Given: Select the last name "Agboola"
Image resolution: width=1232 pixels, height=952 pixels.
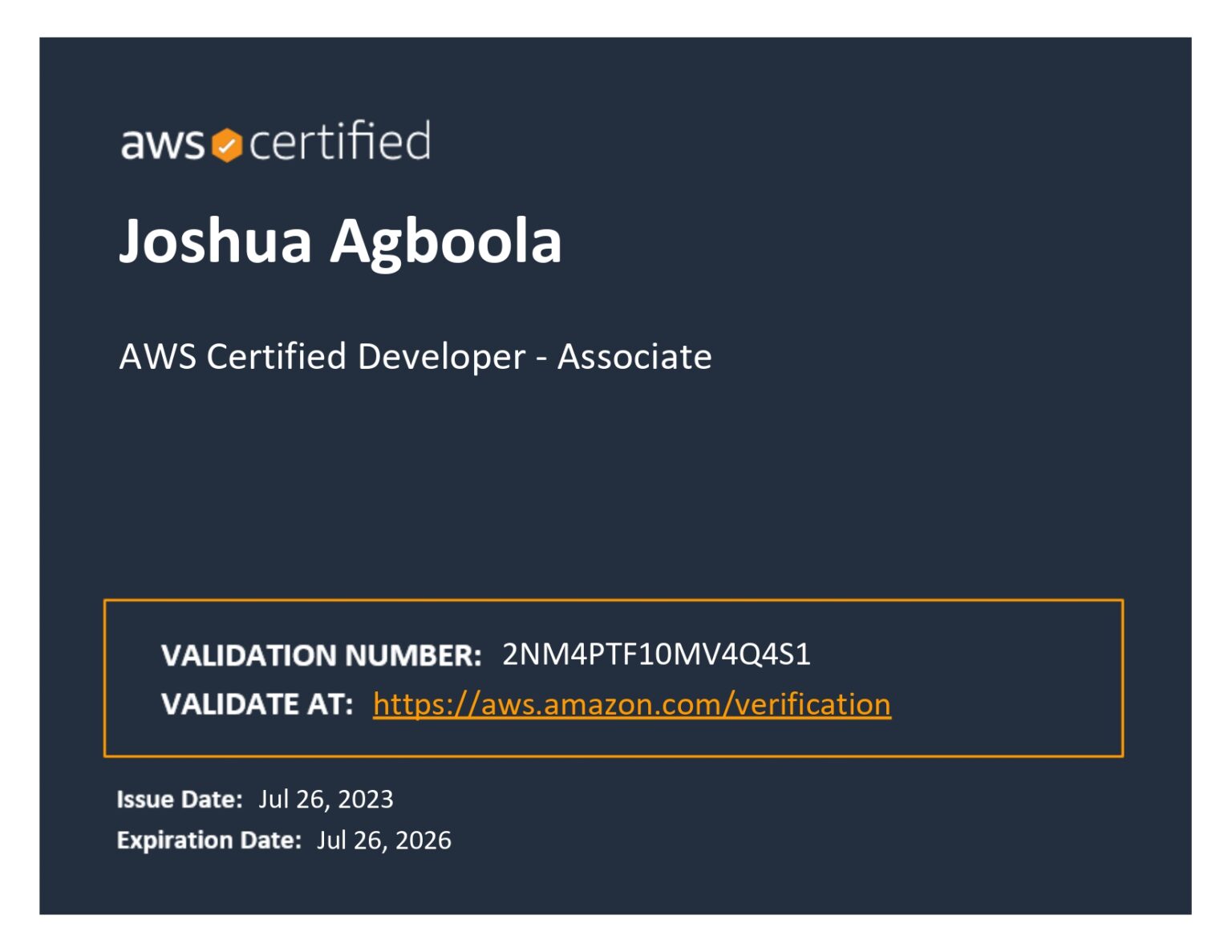Looking at the screenshot, I should 446,244.
